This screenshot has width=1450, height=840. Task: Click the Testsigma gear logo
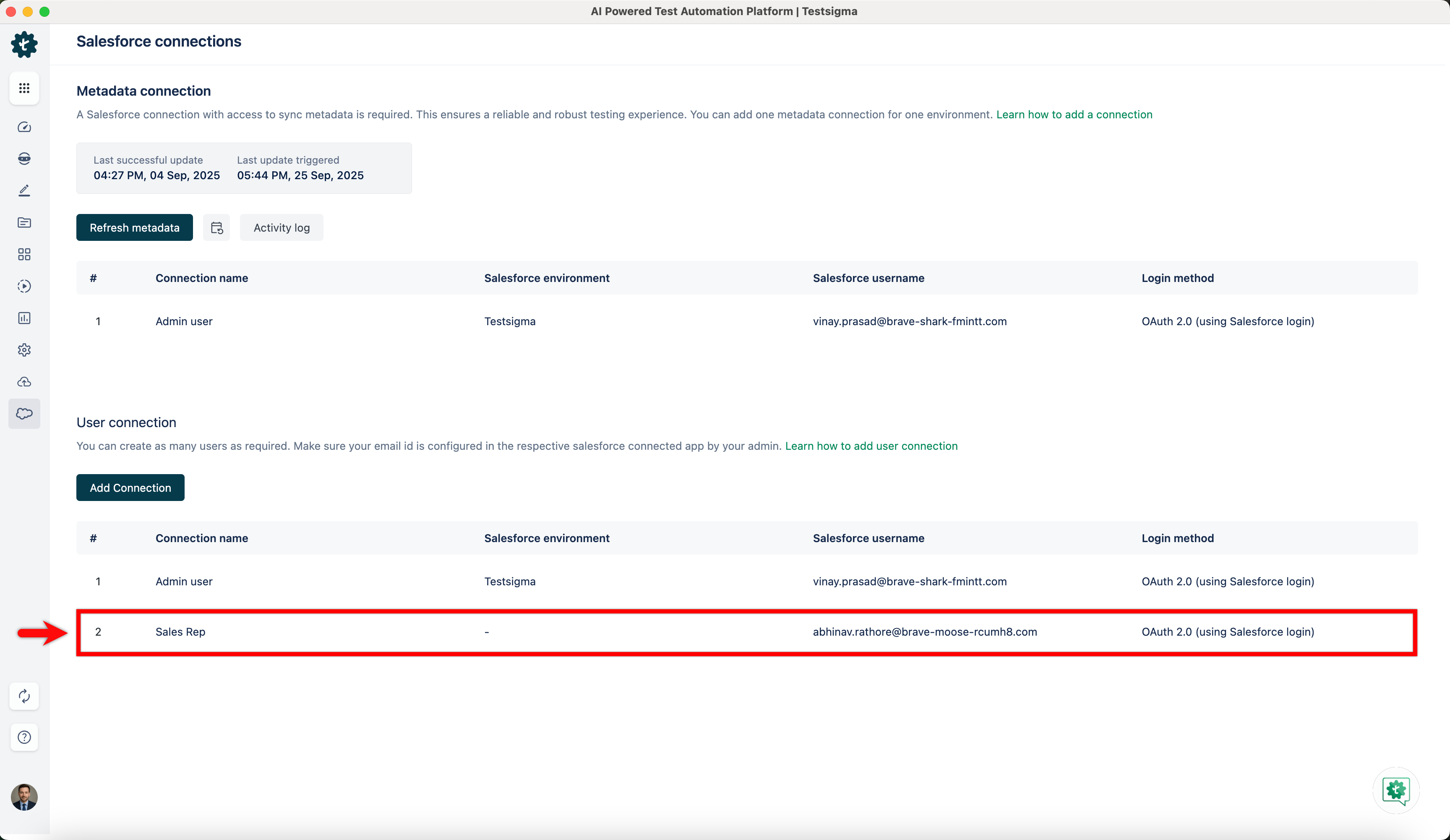click(x=24, y=44)
